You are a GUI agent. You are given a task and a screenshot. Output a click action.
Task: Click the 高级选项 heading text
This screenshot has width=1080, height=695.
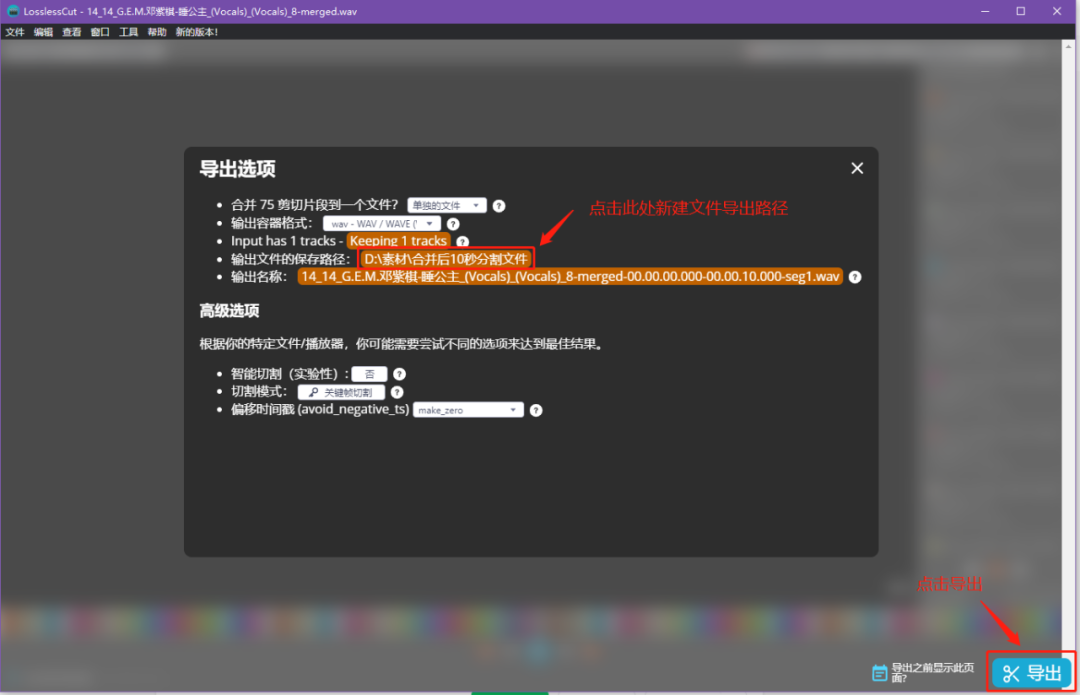point(229,311)
